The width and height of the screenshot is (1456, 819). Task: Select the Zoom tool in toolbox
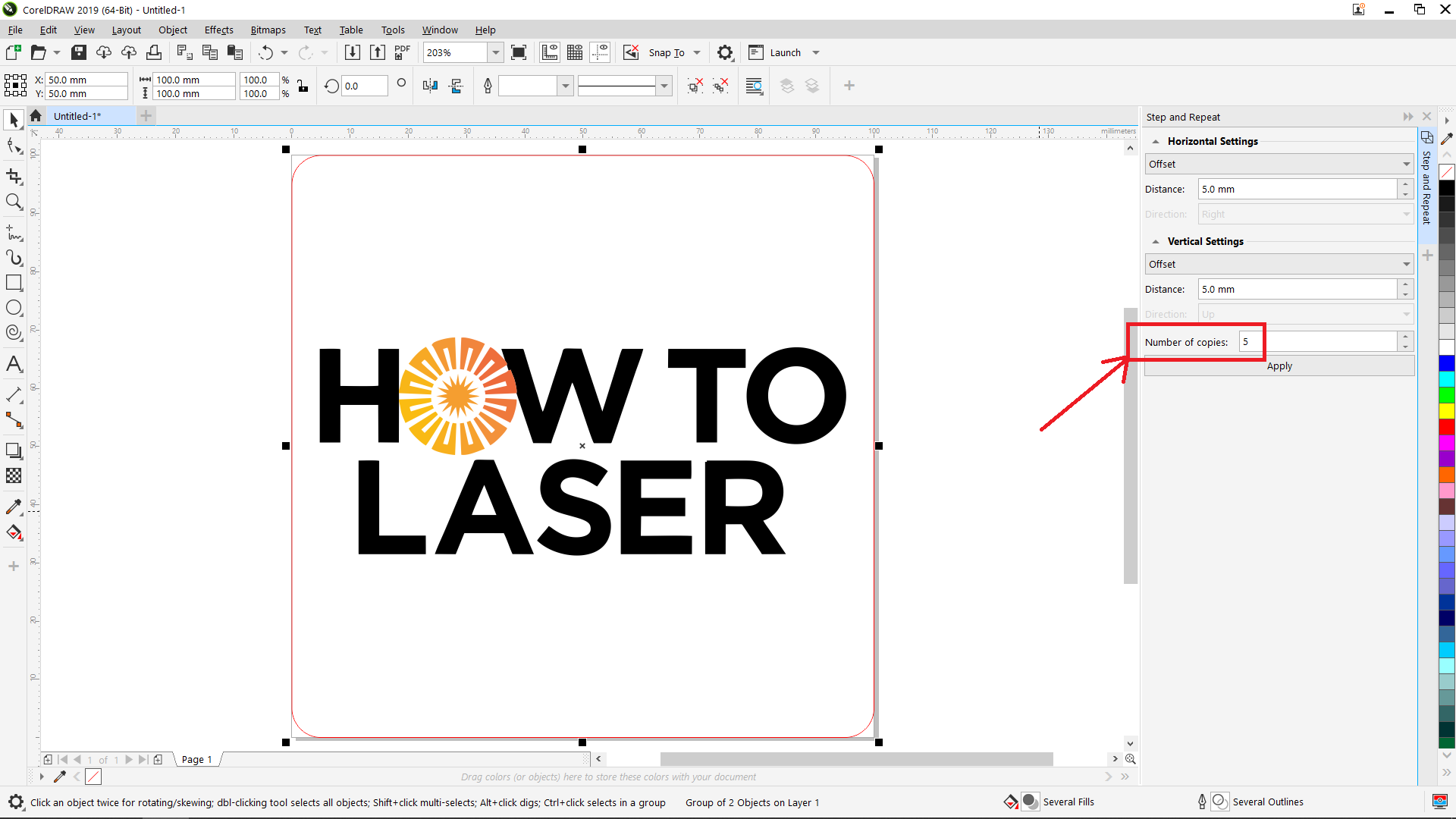pyautogui.click(x=14, y=202)
